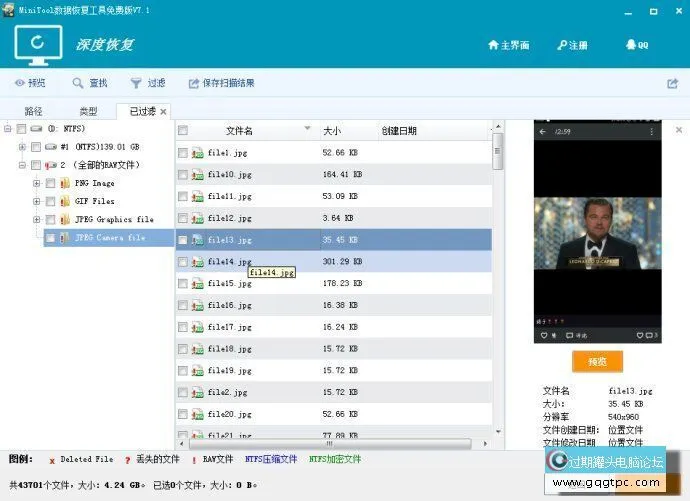Check the file13.jpg checkbox
The width and height of the screenshot is (690, 501).
coord(183,240)
